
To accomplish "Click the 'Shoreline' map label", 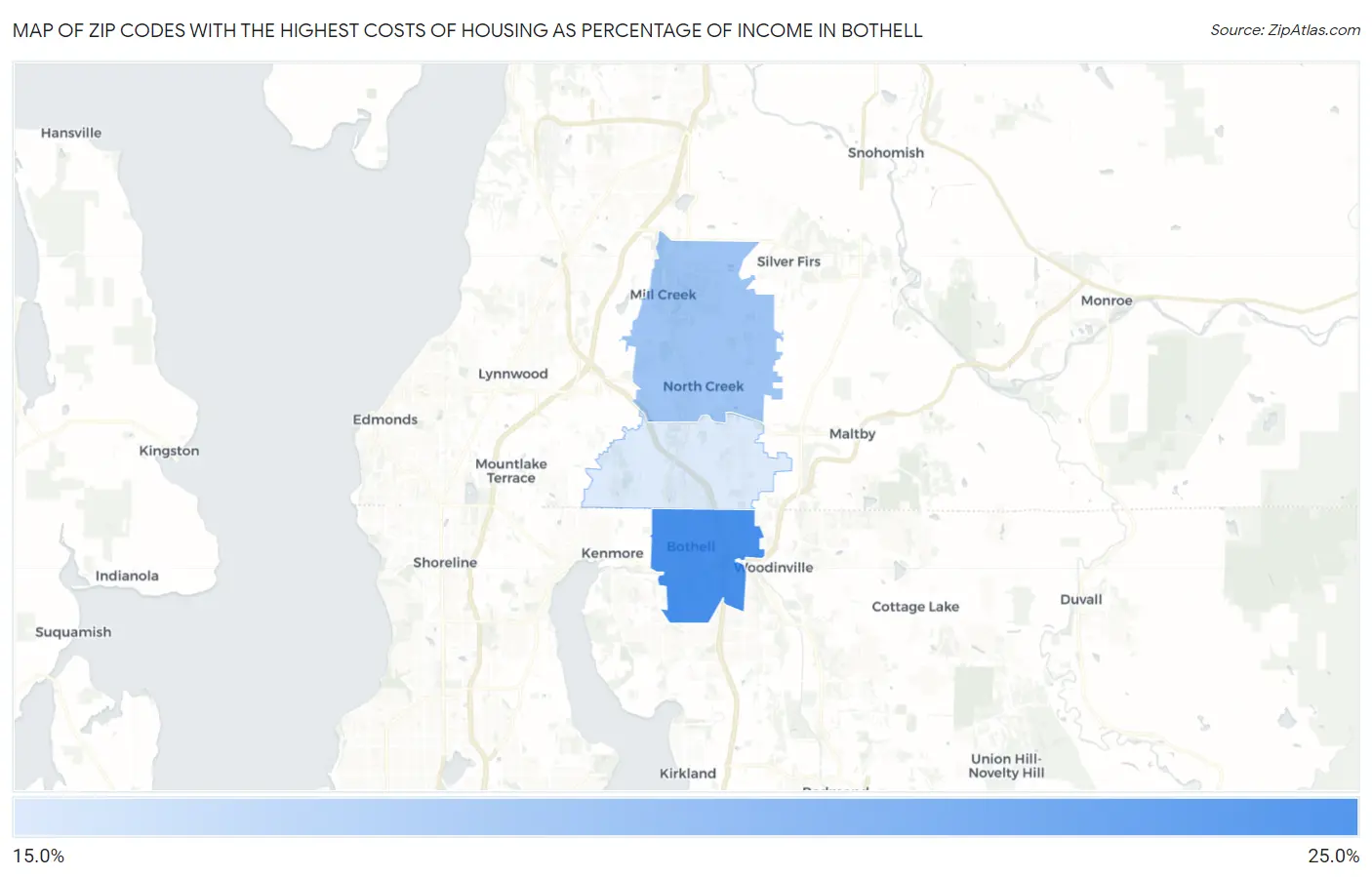I will pyautogui.click(x=445, y=563).
